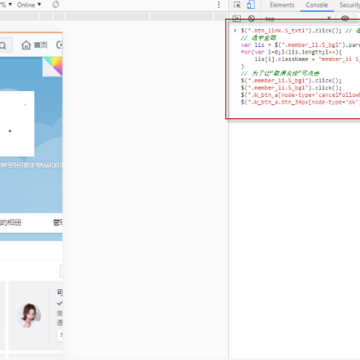Click the live expression eye icon
The height and width of the screenshot is (360, 360).
tap(345, 18)
